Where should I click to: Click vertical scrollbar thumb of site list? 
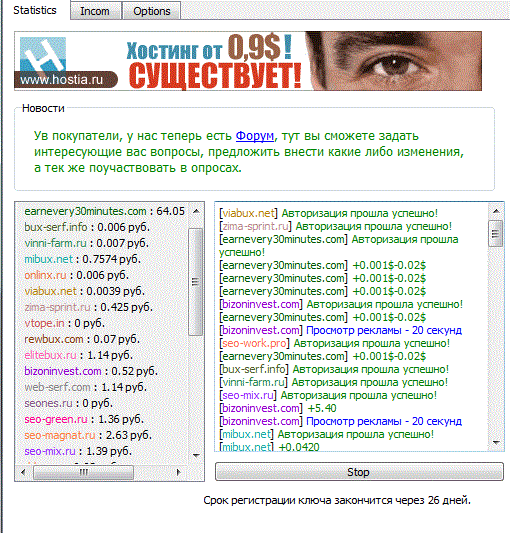(x=196, y=281)
